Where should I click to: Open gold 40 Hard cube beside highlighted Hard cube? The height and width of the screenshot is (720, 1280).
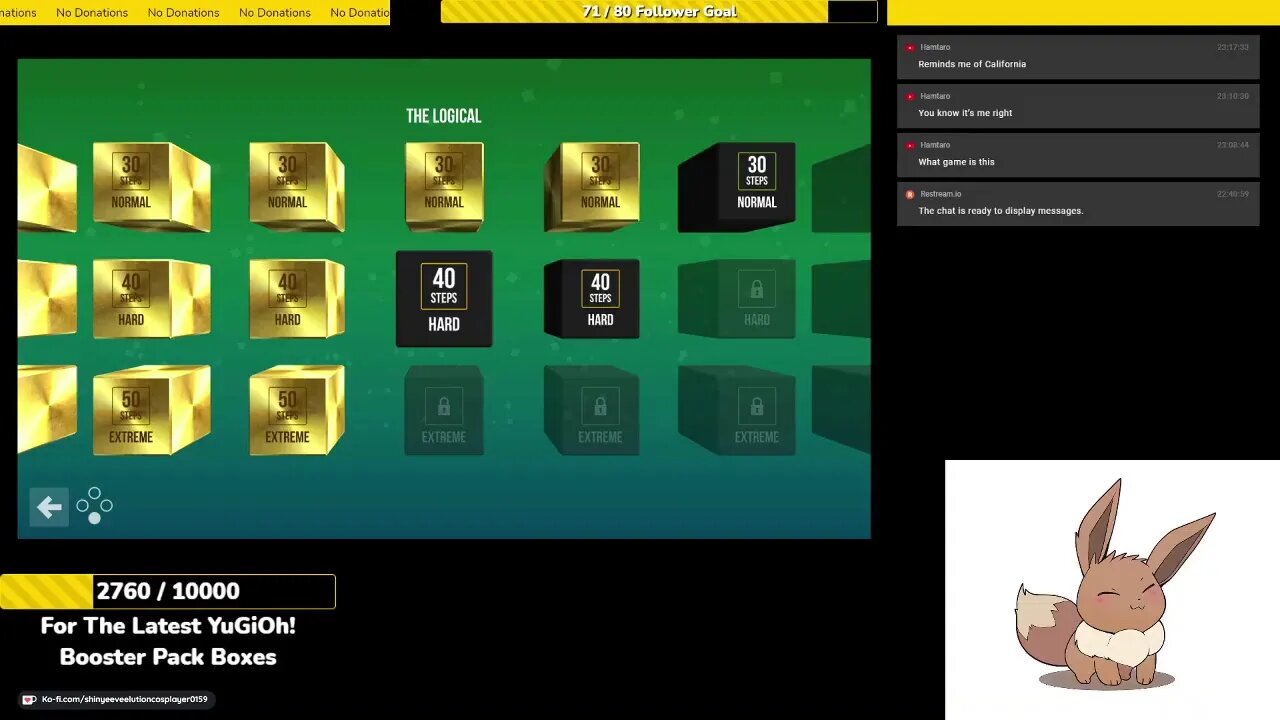click(x=297, y=298)
